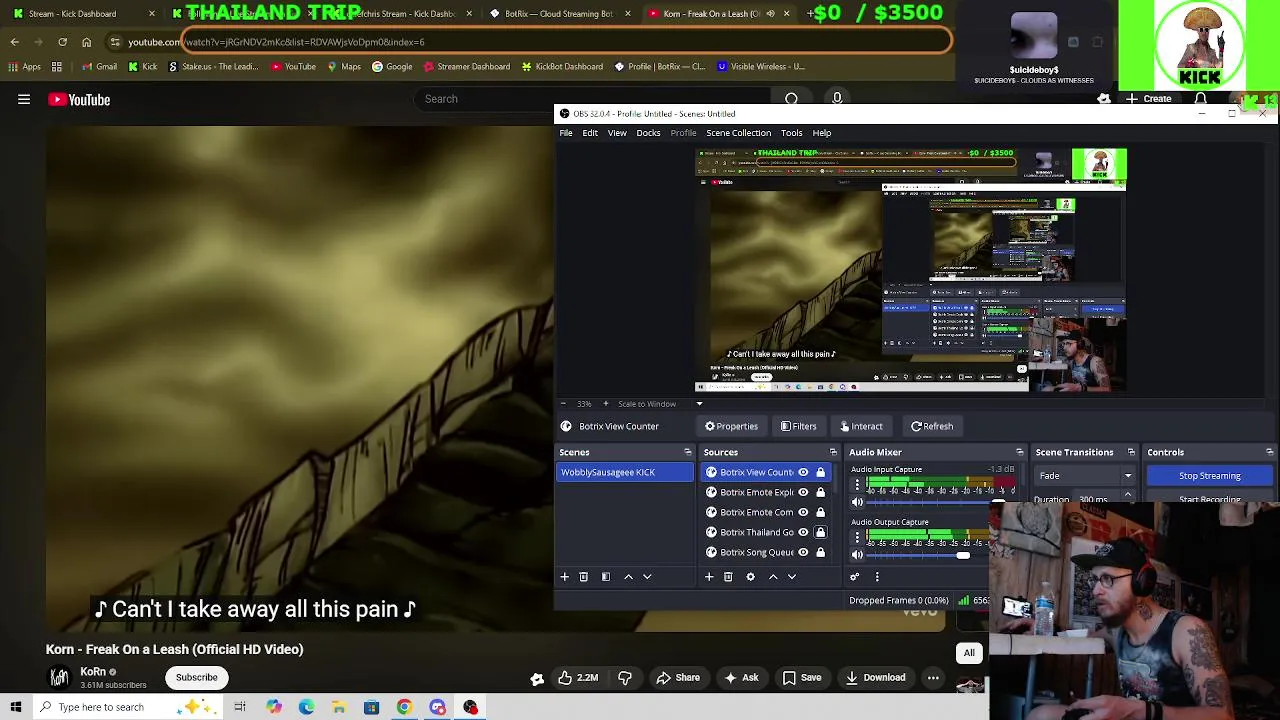The height and width of the screenshot is (720, 1280).
Task: Open more actions ellipsis under video
Action: coord(933,677)
